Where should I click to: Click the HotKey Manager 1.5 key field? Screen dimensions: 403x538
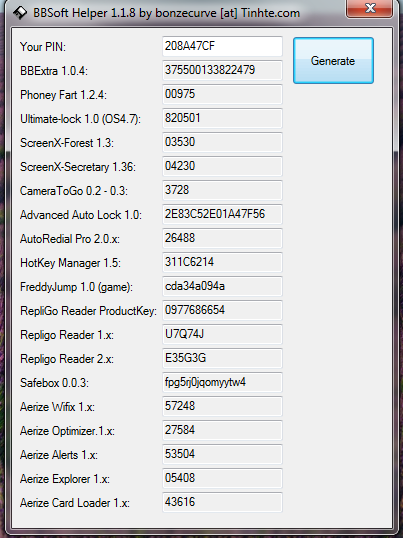pos(222,262)
